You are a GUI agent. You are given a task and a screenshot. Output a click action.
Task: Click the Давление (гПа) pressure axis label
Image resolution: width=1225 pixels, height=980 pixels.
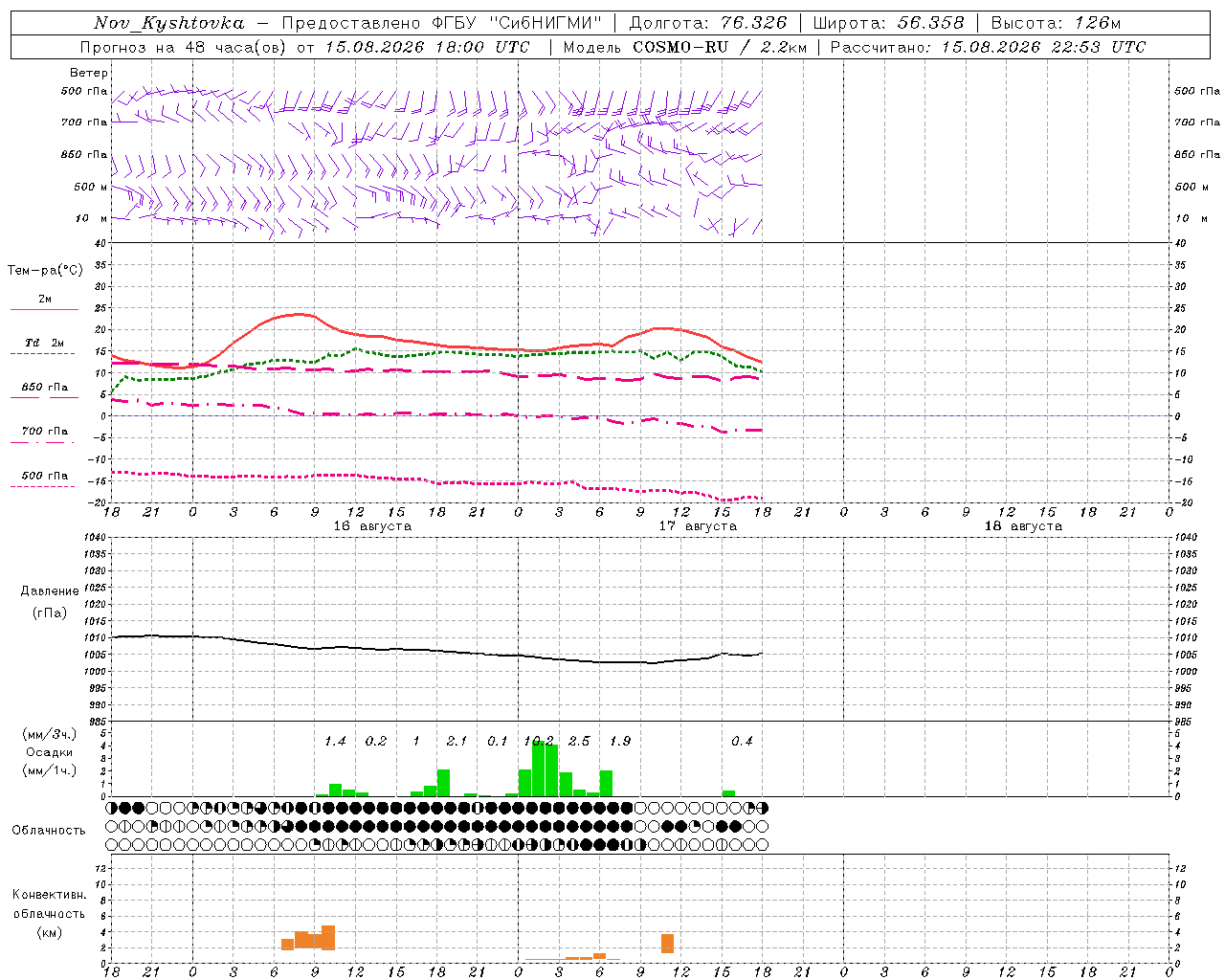pos(50,602)
